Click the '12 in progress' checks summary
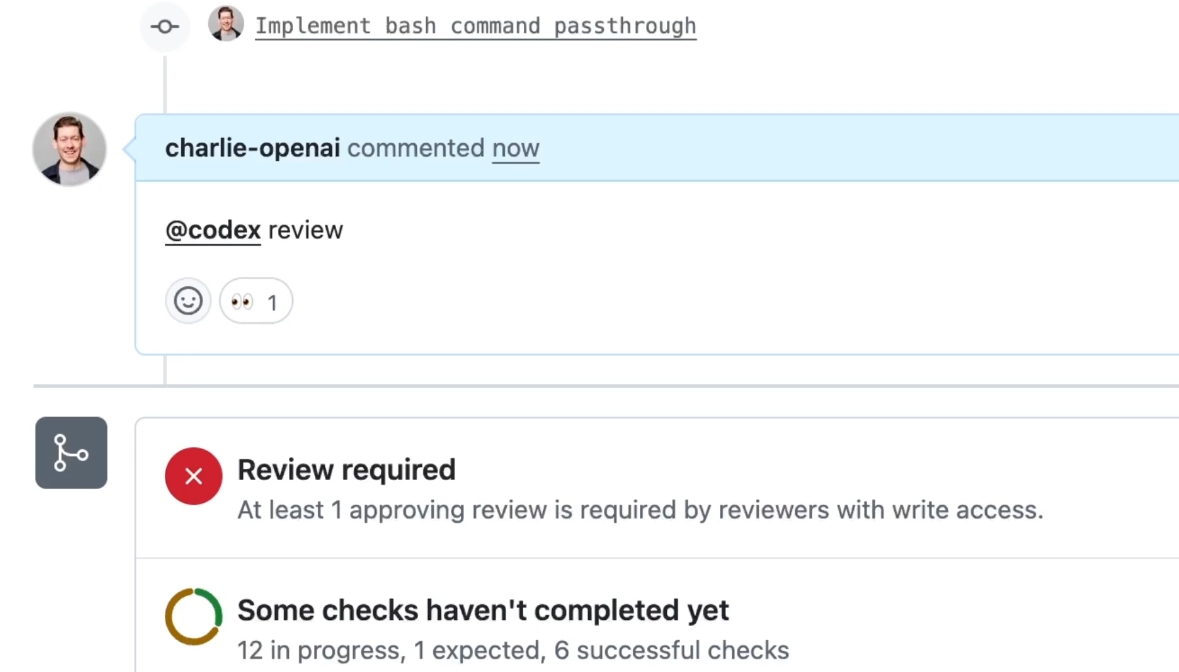1179x672 pixels. tap(319, 651)
